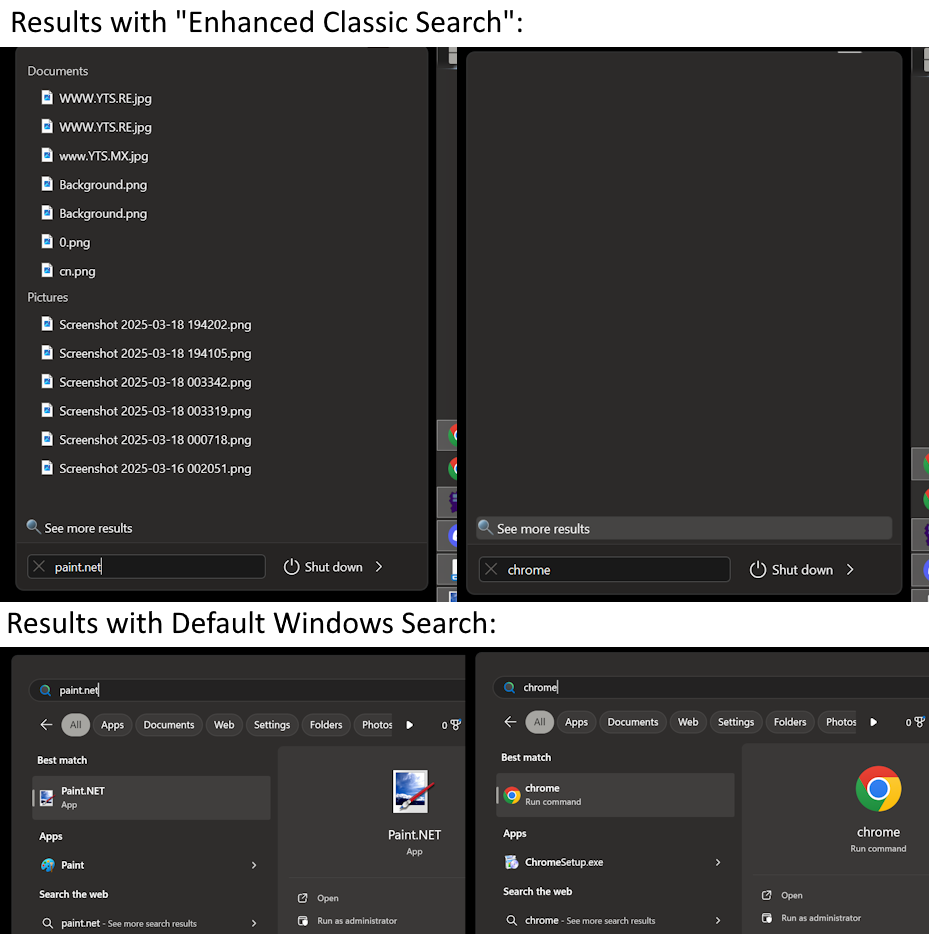Image resolution: width=929 pixels, height=934 pixels.
Task: Open Screenshot 2025-03-18 194202.png result
Action: (x=155, y=325)
